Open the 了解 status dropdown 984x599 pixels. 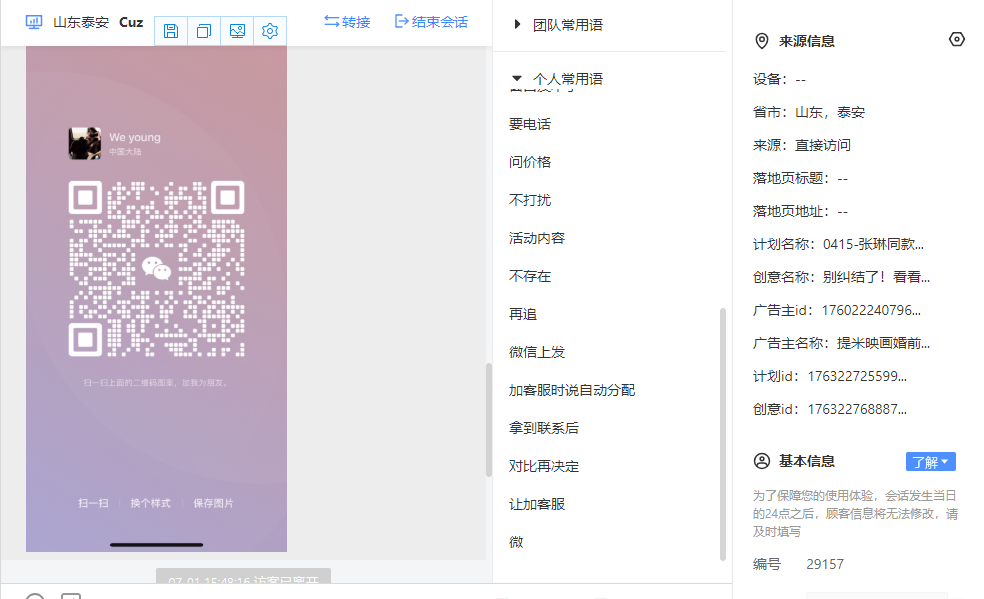coord(931,462)
